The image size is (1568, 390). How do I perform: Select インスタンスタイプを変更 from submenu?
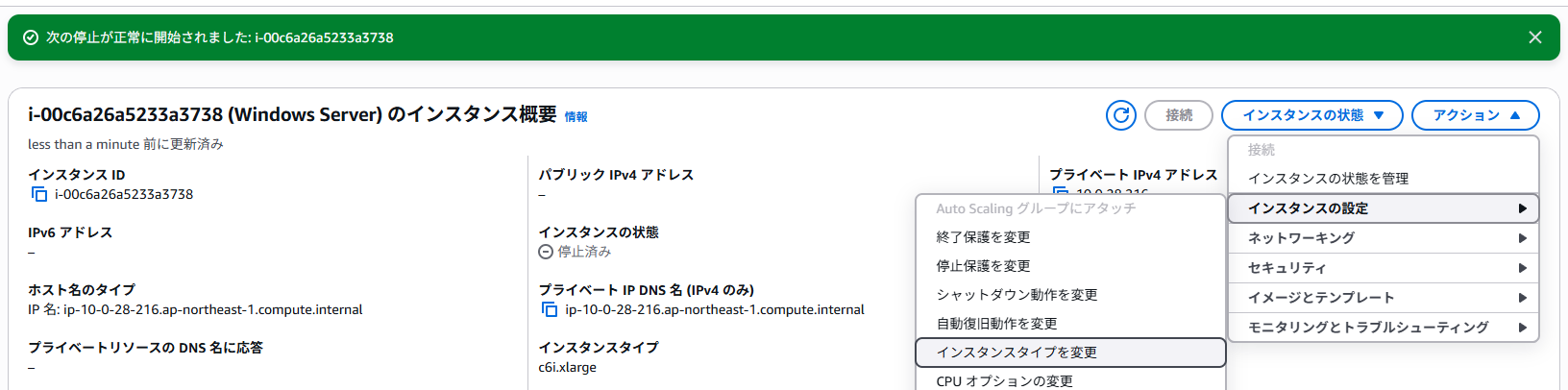1070,353
